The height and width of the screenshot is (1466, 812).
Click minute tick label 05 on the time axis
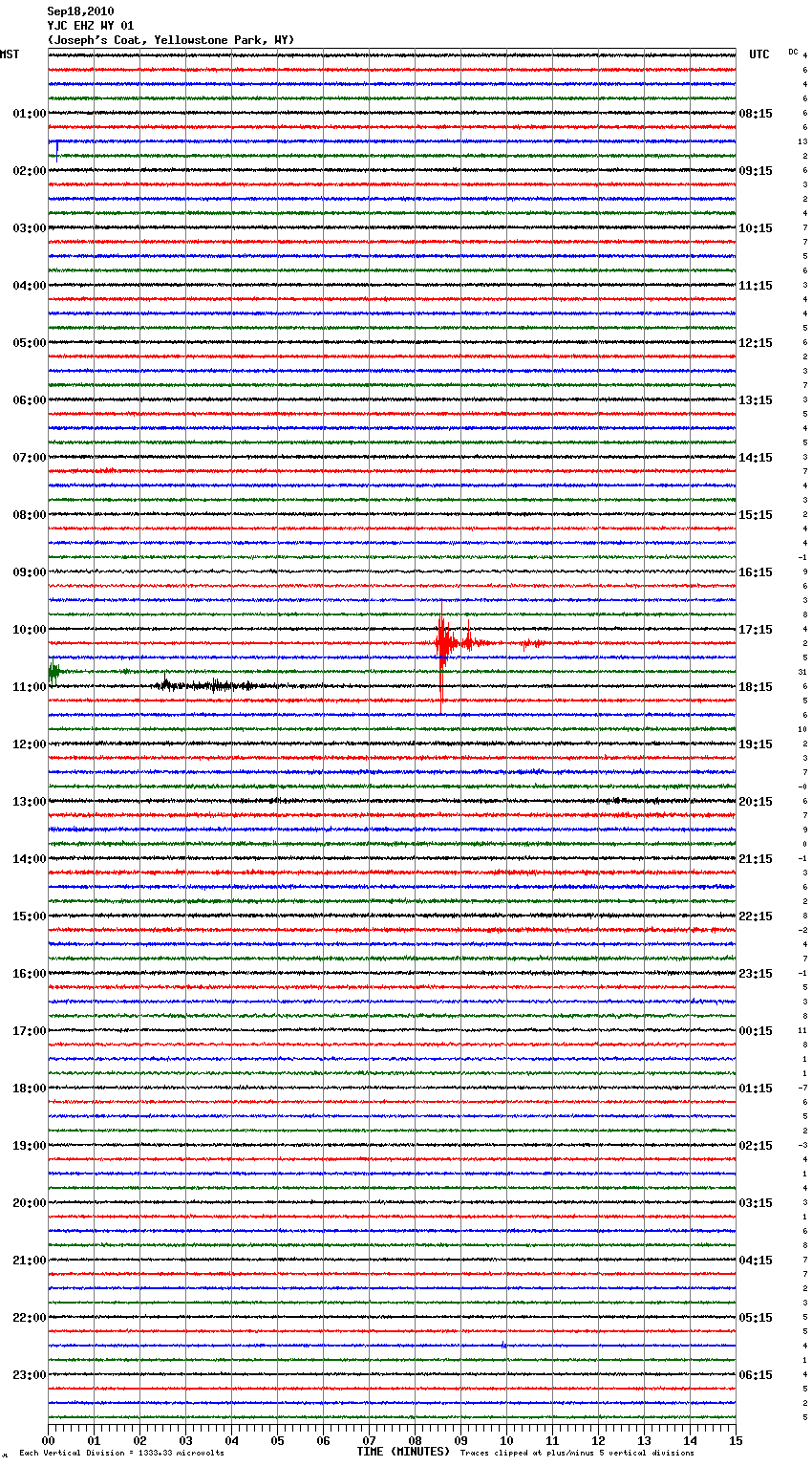tap(277, 1440)
